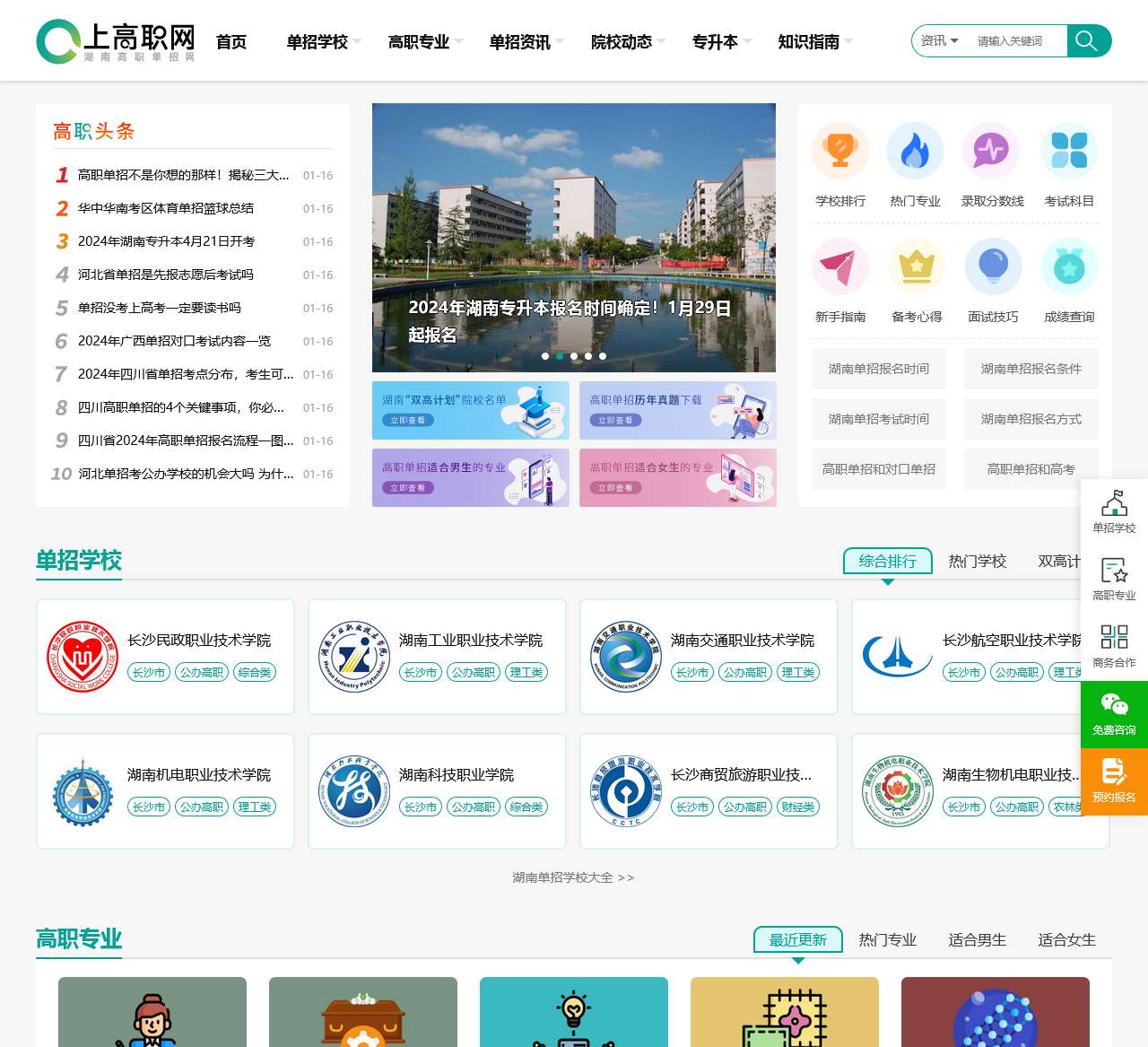Open the 备考心得 crown icon
Screen dimensions: 1148x1047
[x=917, y=266]
